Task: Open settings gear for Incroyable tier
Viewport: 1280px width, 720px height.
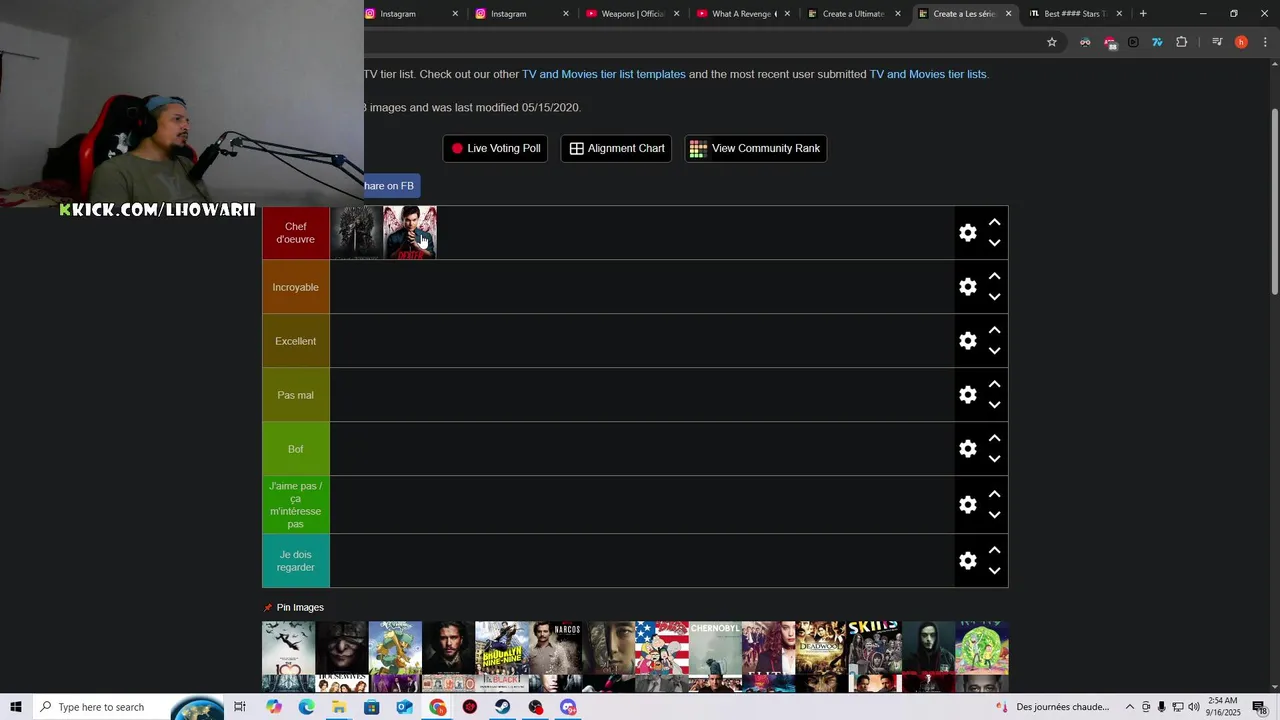Action: [968, 287]
